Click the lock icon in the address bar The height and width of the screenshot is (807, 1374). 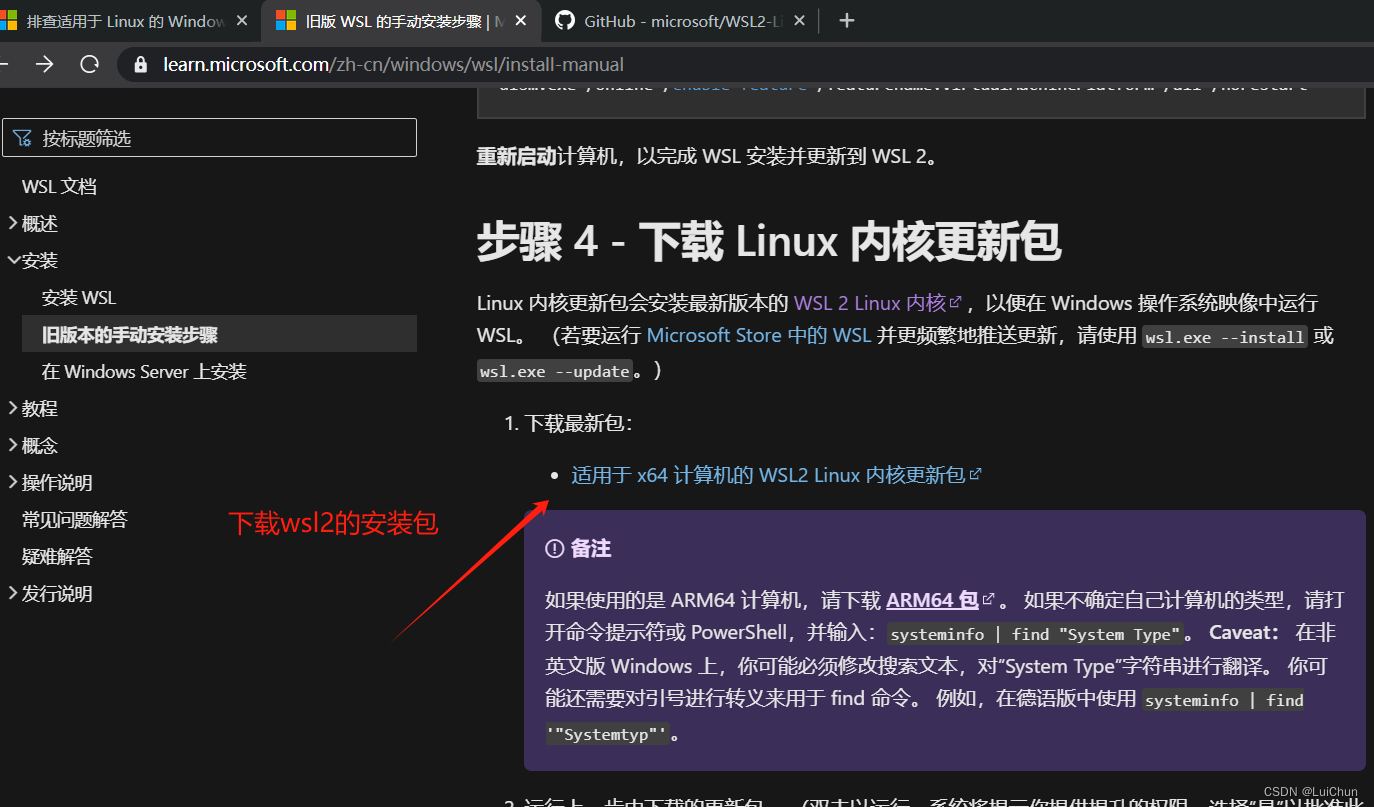[140, 63]
